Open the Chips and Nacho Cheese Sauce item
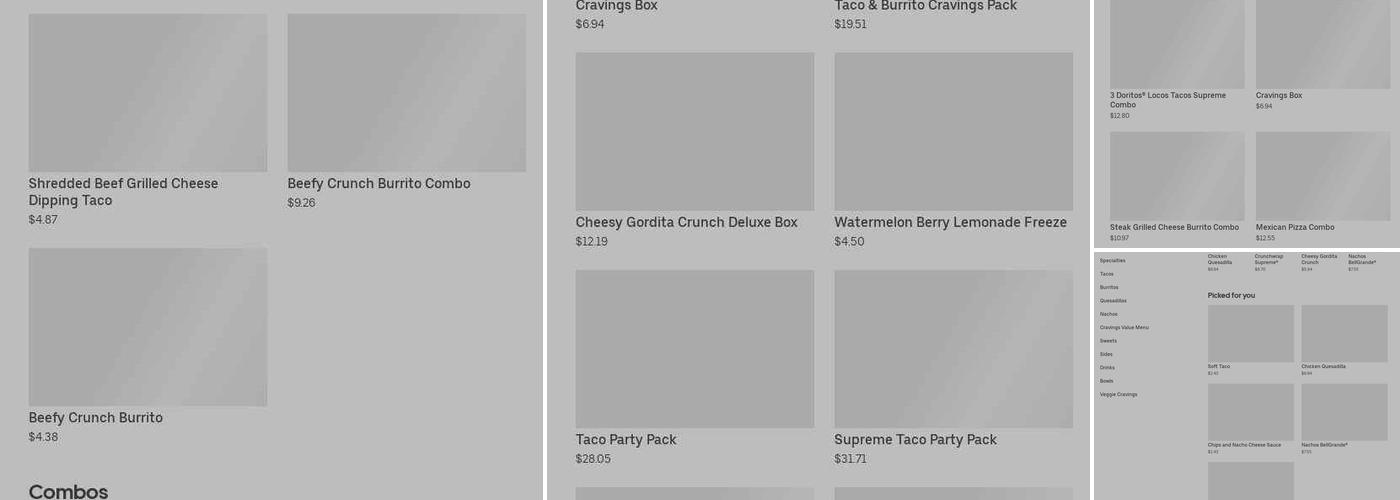Viewport: 1400px width, 500px height. coord(1250,412)
